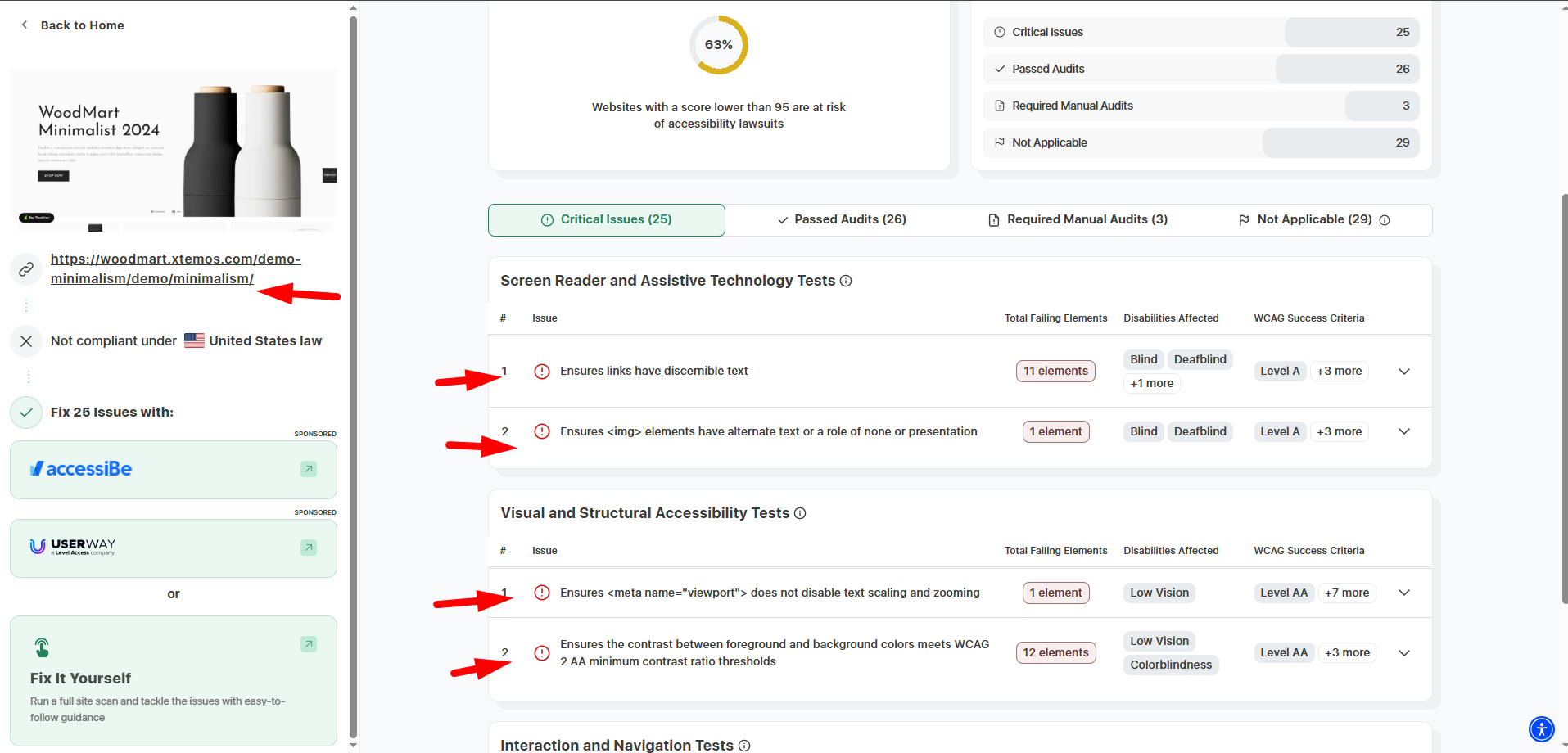
Task: Expand the color contrast issue chevron
Action: click(1403, 653)
